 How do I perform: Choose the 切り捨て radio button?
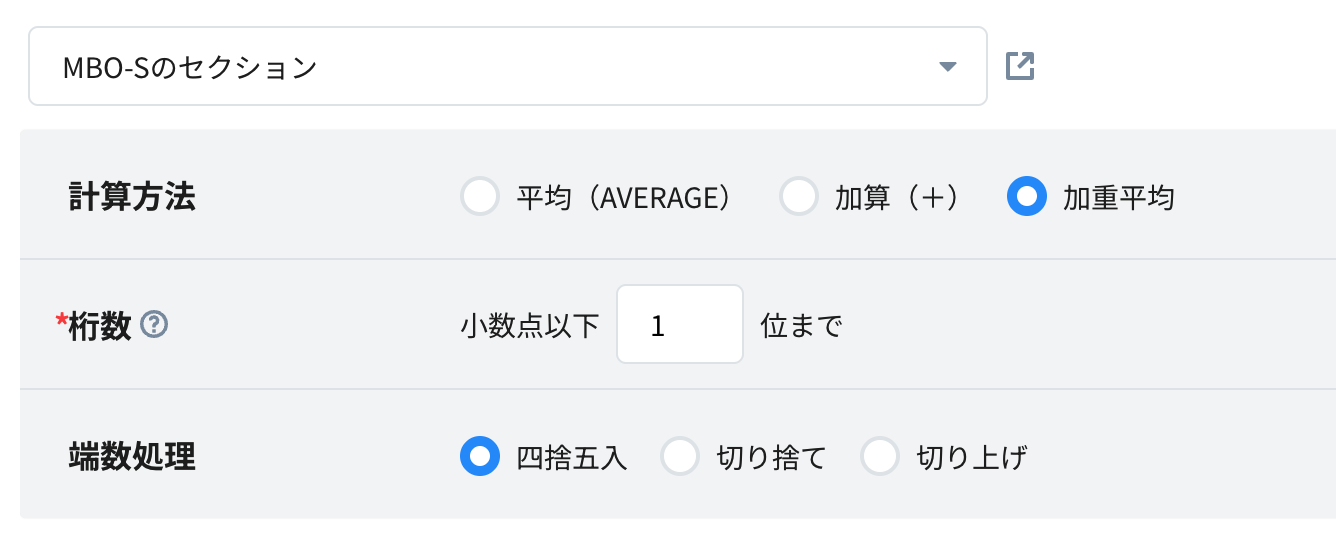[680, 457]
